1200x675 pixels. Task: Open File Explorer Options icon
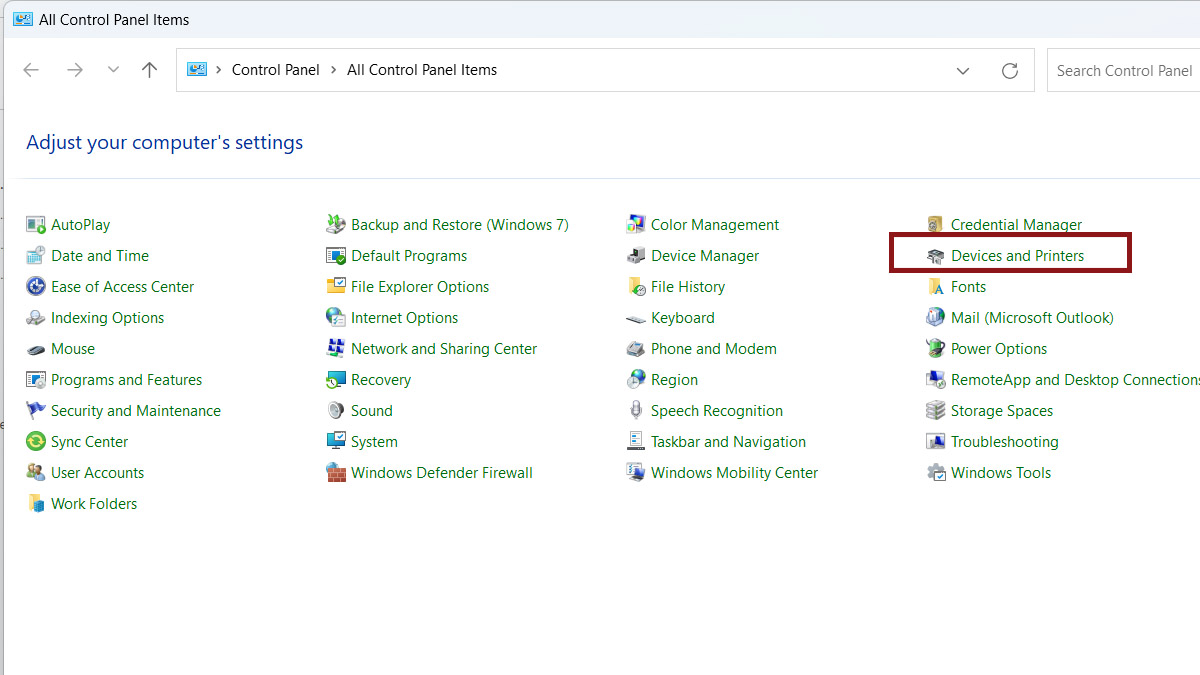click(x=336, y=287)
